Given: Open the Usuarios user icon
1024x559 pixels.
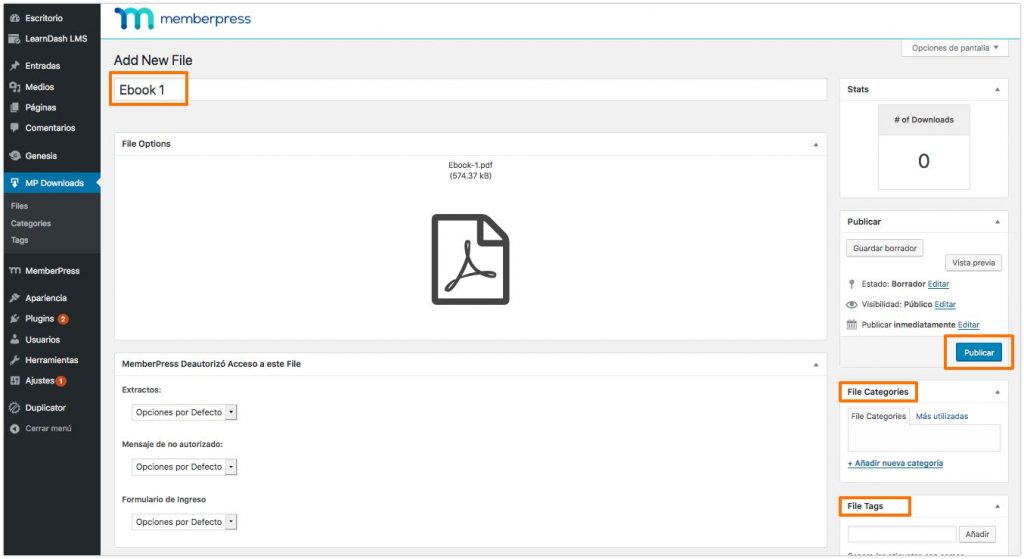Looking at the screenshot, I should coord(14,340).
